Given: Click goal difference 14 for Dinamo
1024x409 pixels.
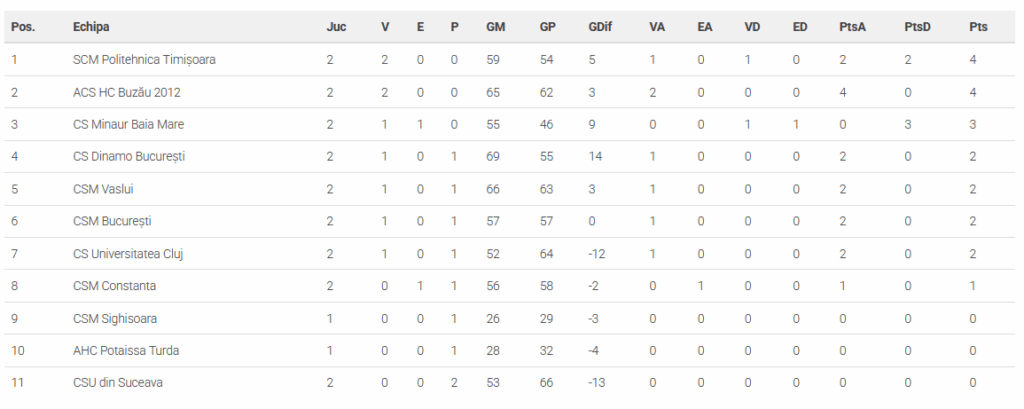Looking at the screenshot, I should pyautogui.click(x=595, y=157).
